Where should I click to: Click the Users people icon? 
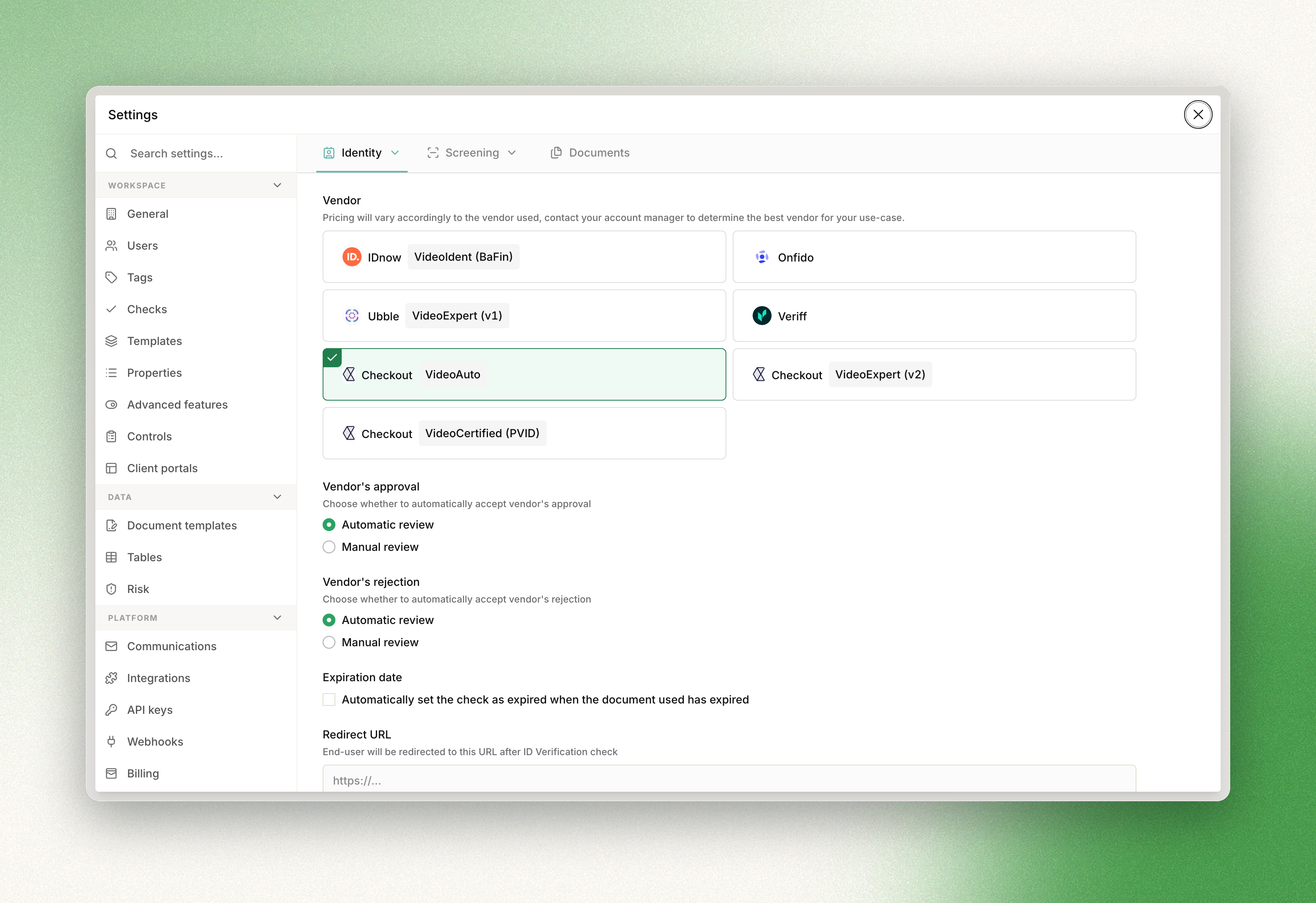pyautogui.click(x=112, y=246)
